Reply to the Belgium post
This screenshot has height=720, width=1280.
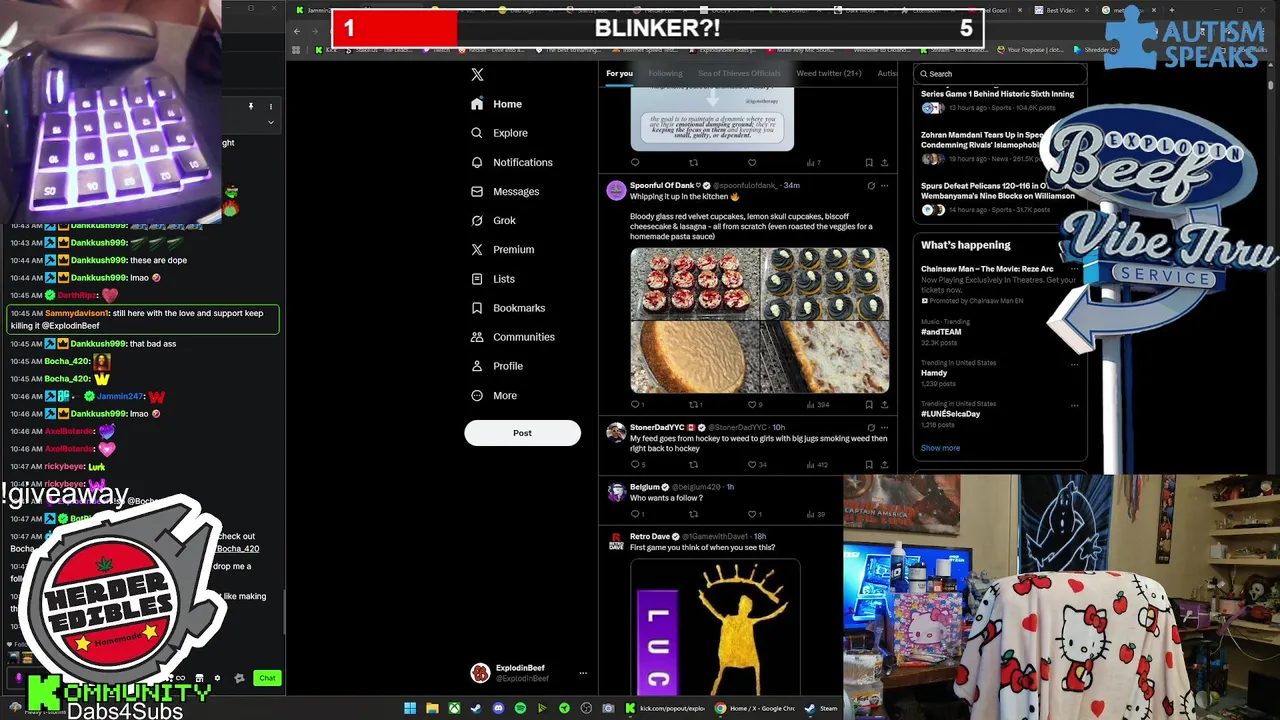(635, 514)
